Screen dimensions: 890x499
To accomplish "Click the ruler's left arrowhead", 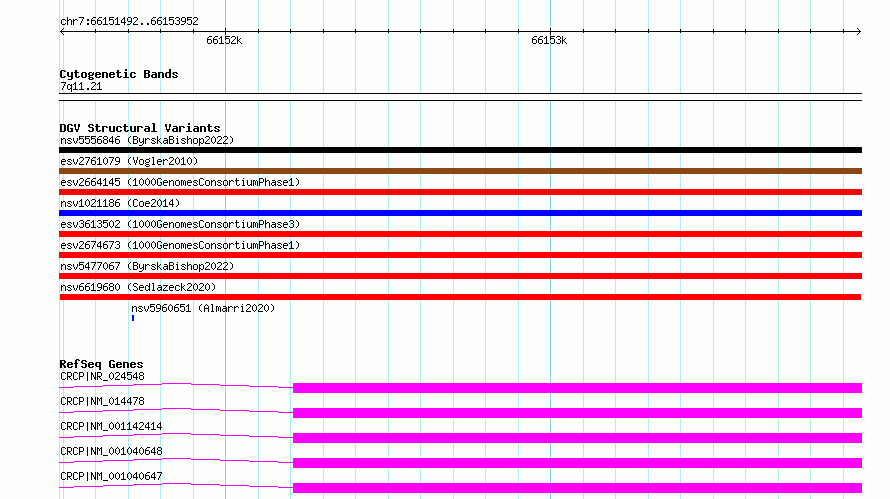I will pyautogui.click(x=62, y=32).
